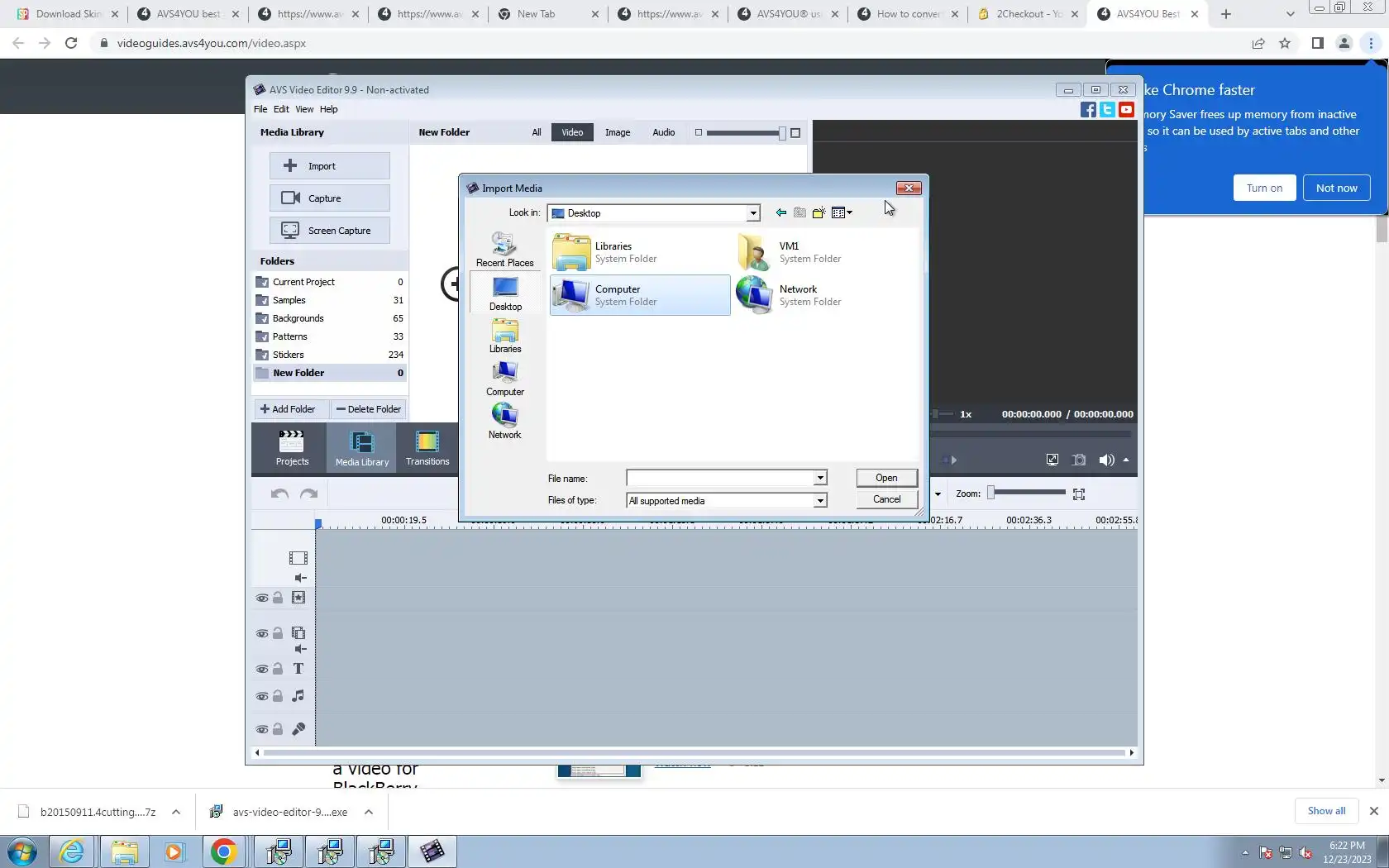Click the Screen Capture button
Viewport: 1389px width, 868px height.
point(329,231)
